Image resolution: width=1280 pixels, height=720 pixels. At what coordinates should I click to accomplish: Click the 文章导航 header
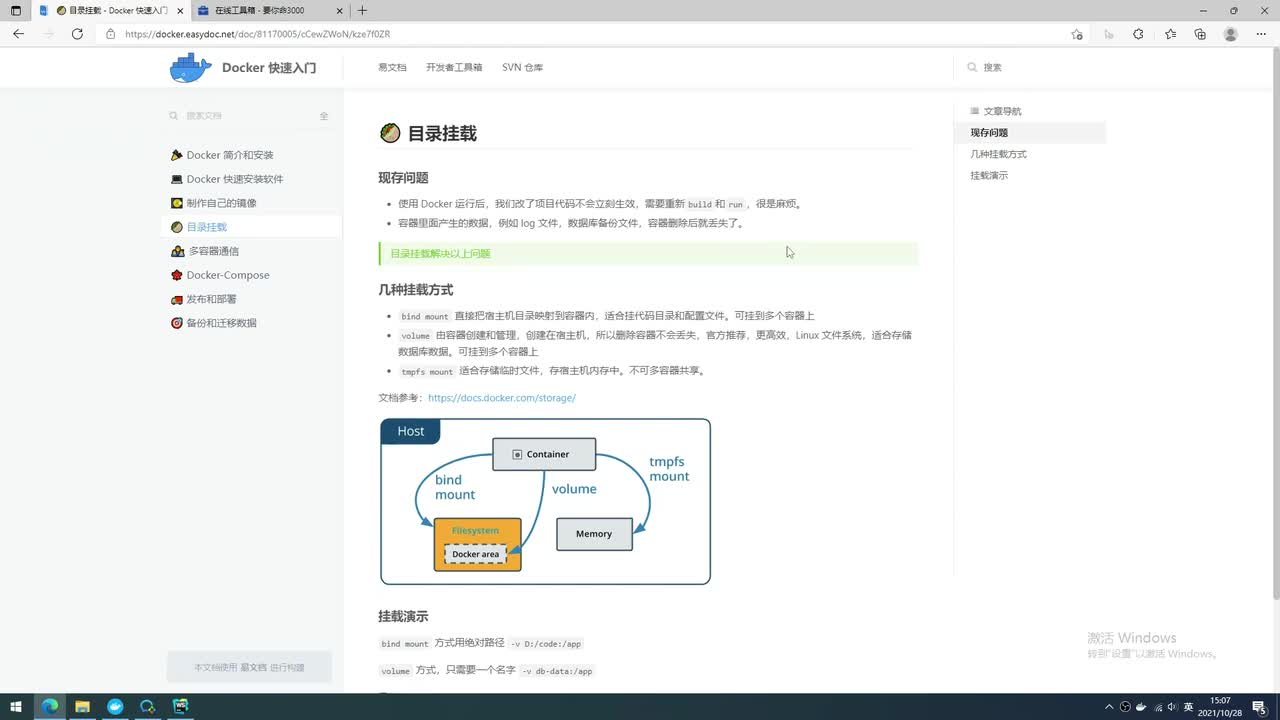pyautogui.click(x=996, y=111)
